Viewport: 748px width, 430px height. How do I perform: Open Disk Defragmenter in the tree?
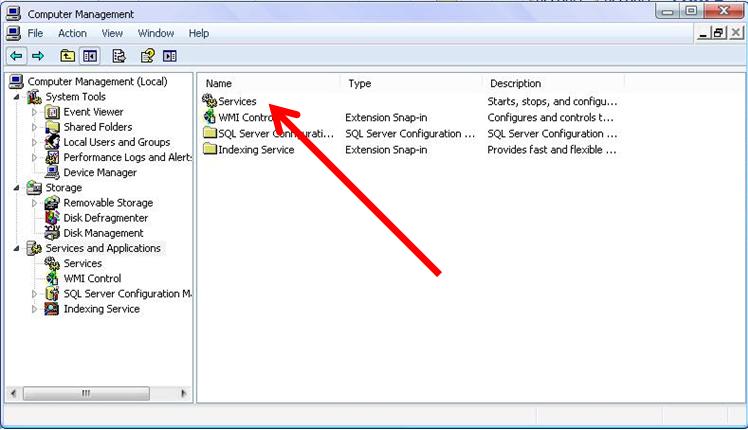(105, 218)
